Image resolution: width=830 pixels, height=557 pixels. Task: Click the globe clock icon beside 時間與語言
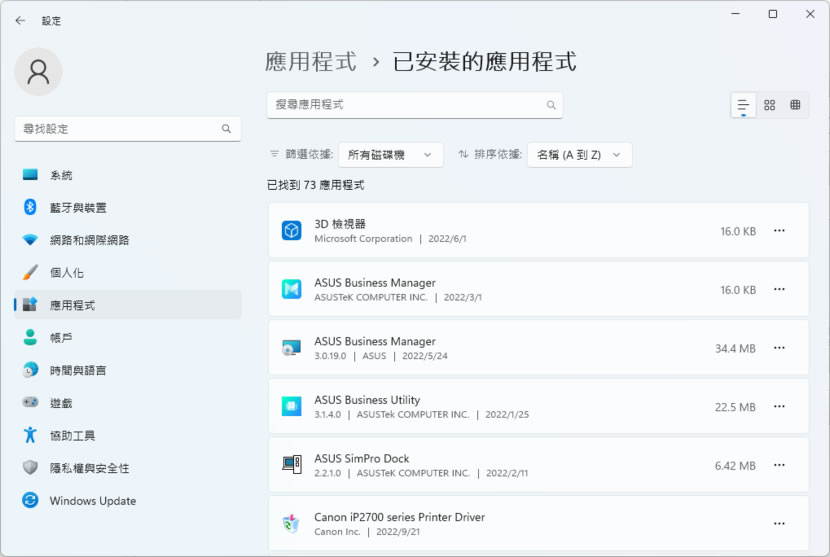pos(30,370)
